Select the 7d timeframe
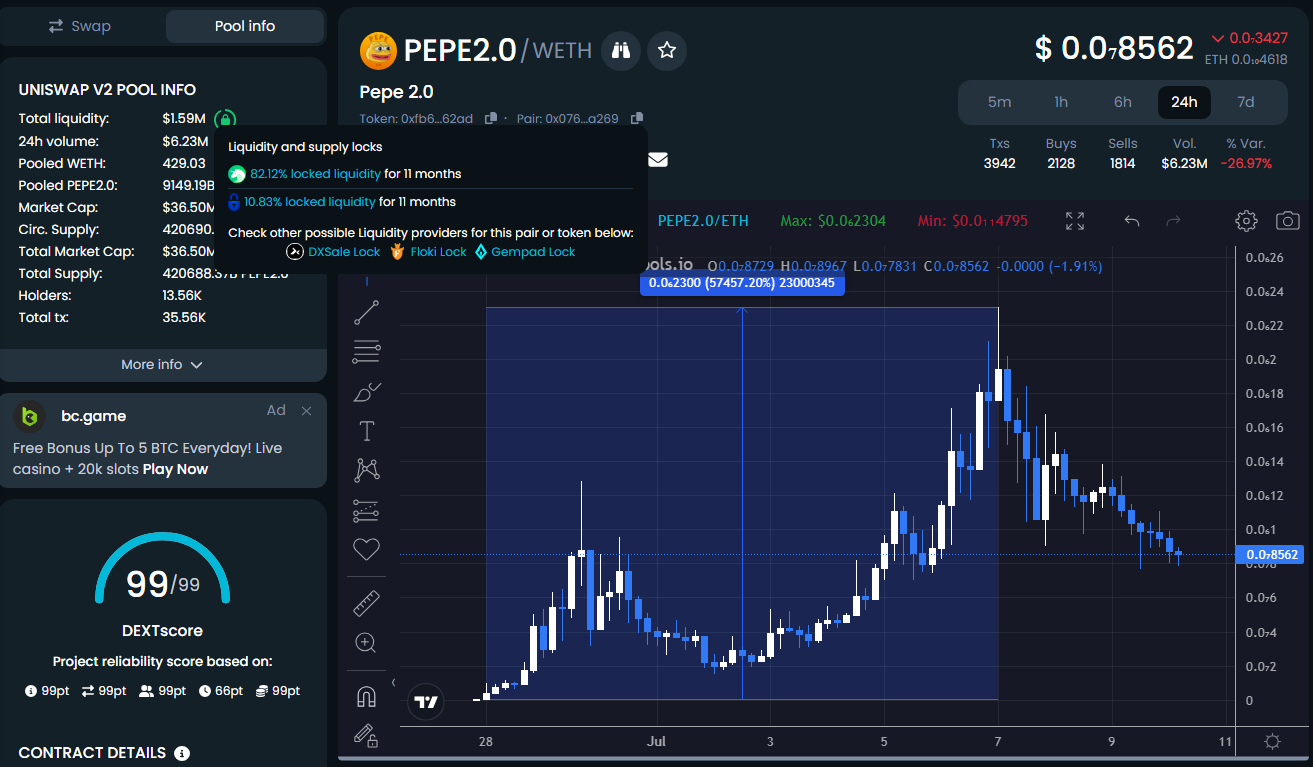Image resolution: width=1313 pixels, height=767 pixels. pos(1245,102)
